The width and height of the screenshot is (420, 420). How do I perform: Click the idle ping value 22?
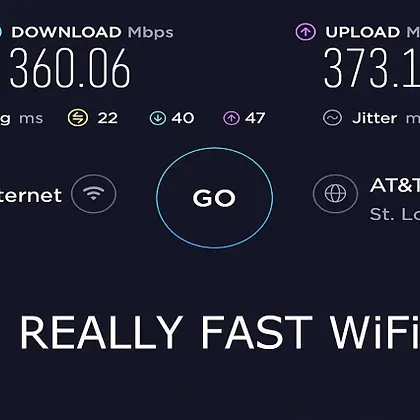pos(108,118)
